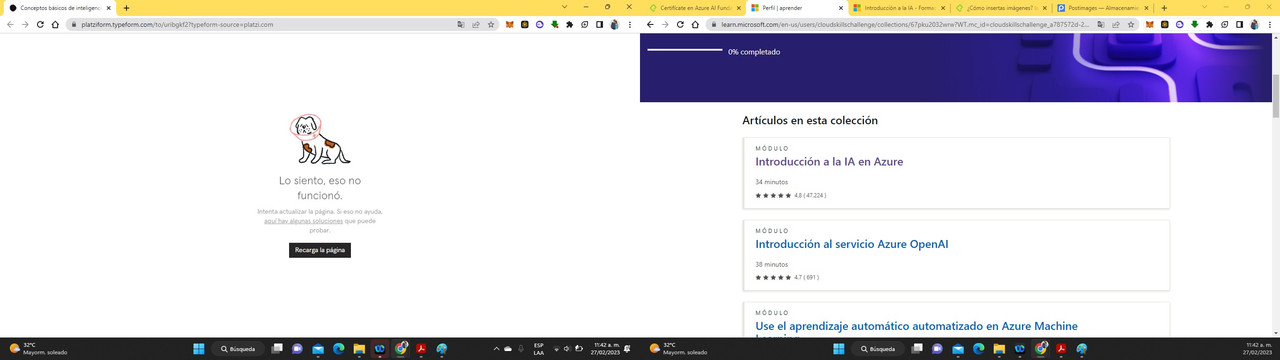Open the aquí hay algunas soluciones link
The height and width of the screenshot is (360, 1280).
click(x=304, y=221)
